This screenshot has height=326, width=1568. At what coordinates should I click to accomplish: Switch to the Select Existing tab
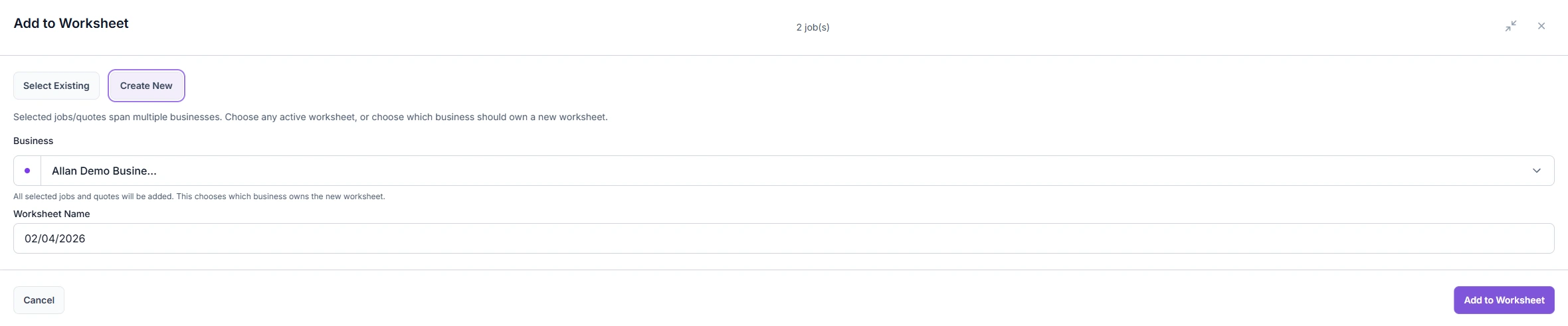coord(56,86)
